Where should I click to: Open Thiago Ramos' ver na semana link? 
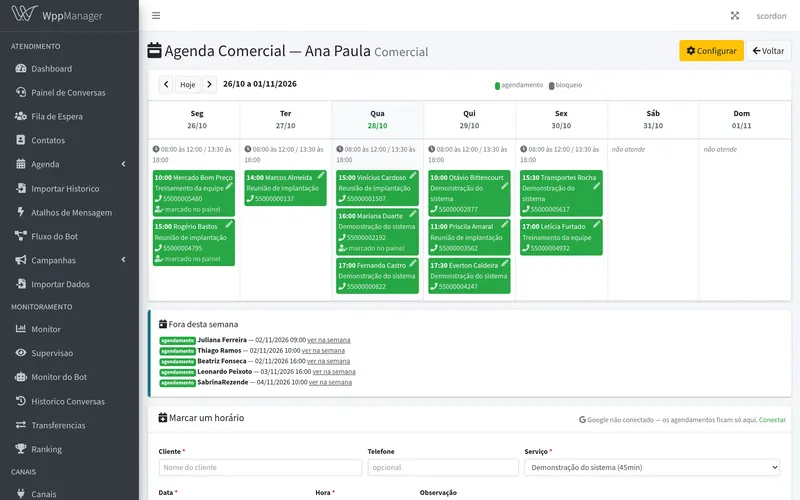point(323,351)
